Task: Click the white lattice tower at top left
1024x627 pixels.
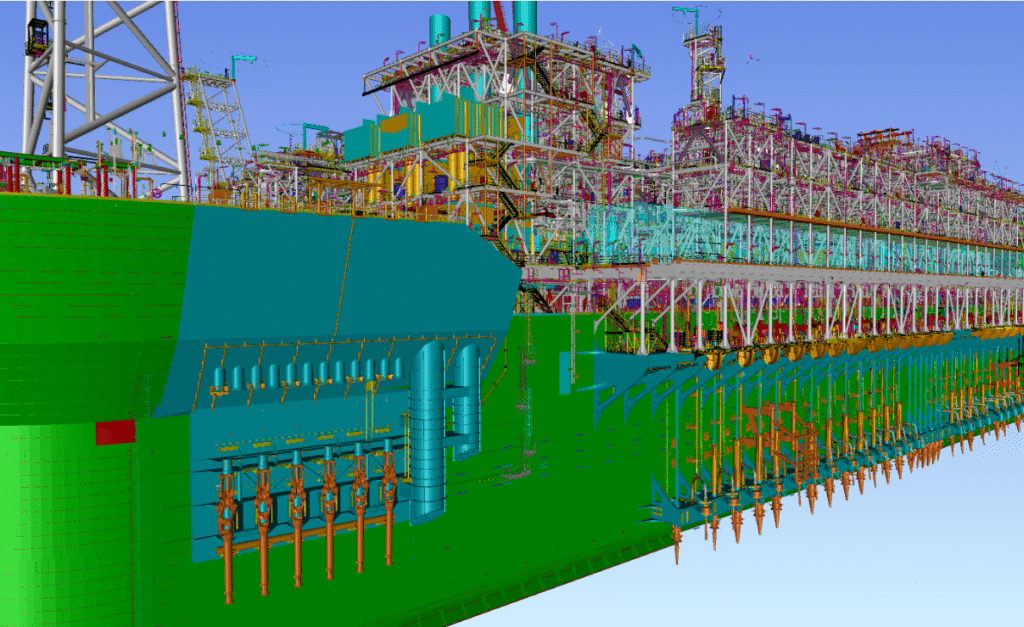Action: coord(100,80)
